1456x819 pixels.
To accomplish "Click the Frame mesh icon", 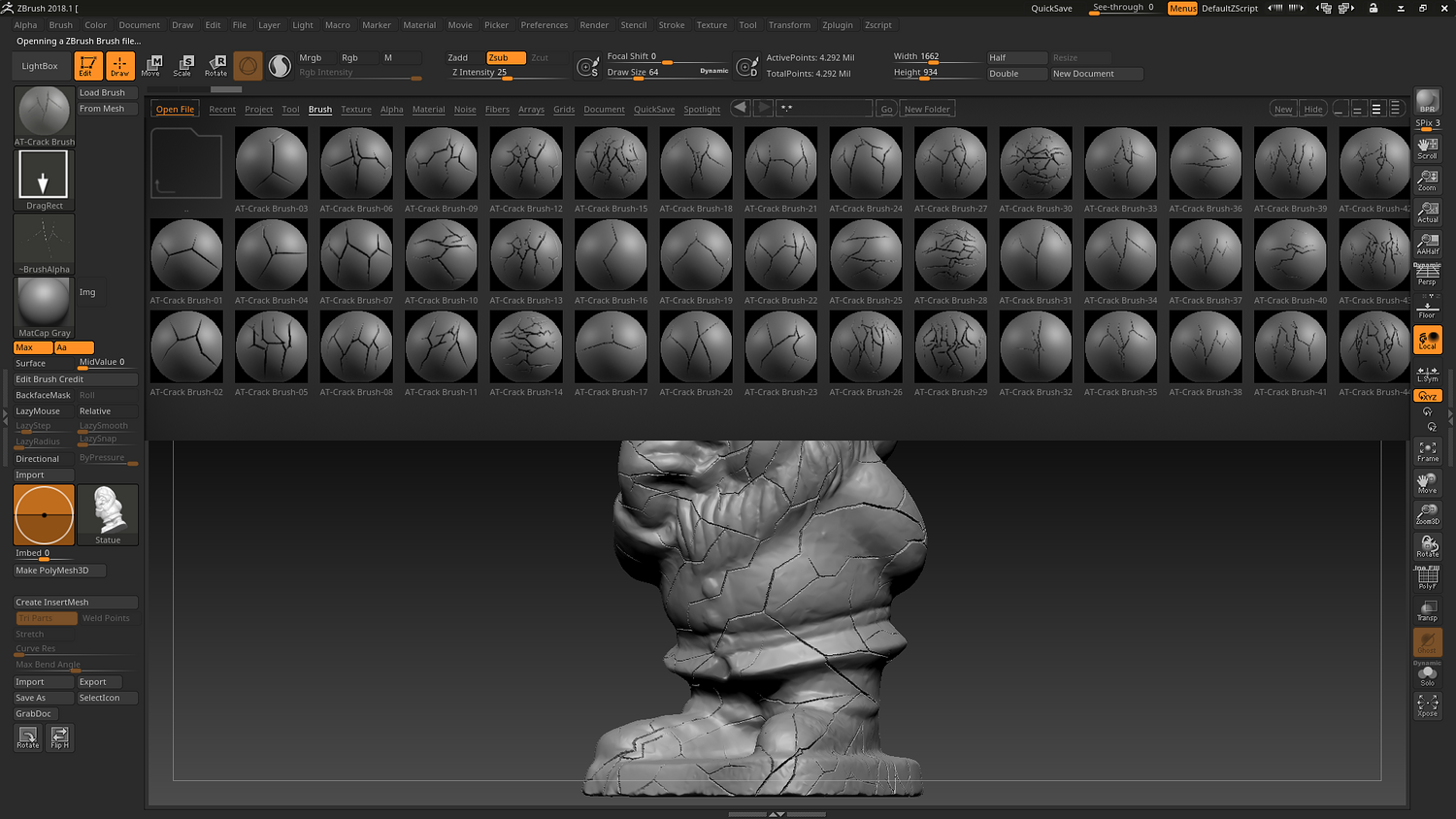I will 1427,451.
